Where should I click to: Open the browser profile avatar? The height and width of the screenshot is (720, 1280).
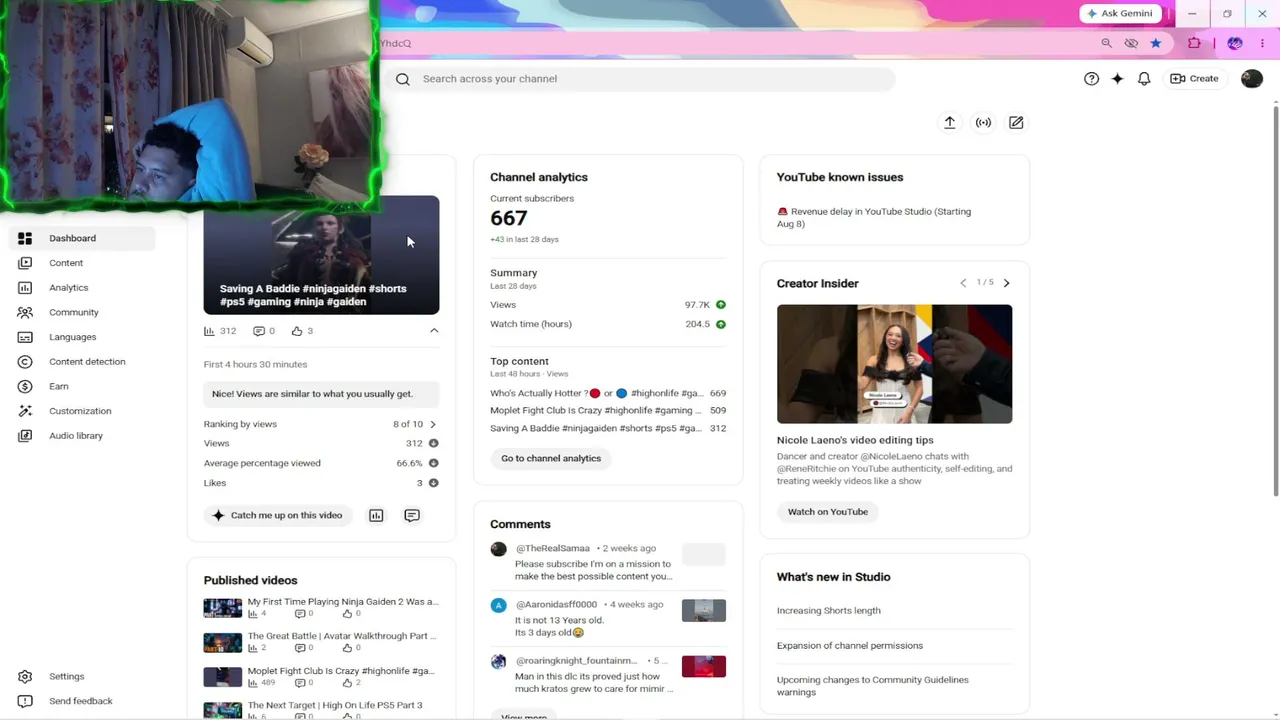pos(1235,43)
